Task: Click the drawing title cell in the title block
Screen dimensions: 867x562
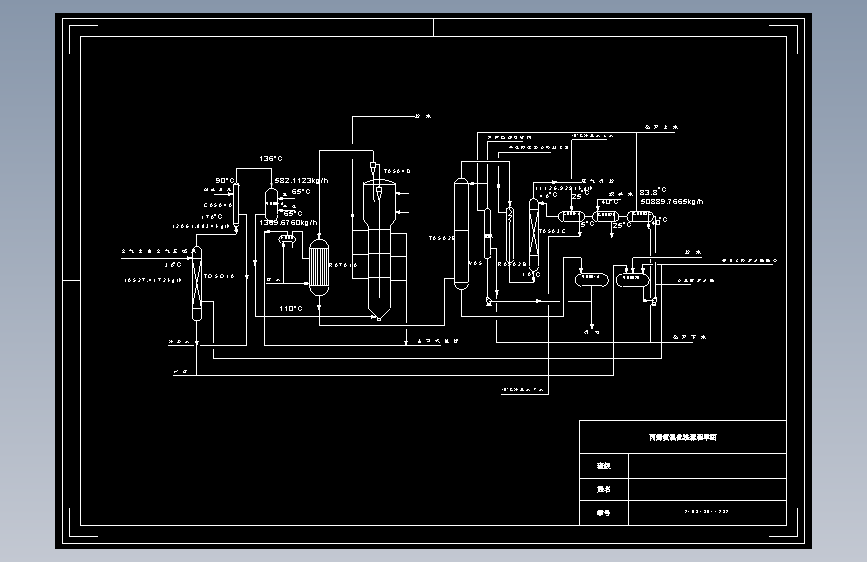Action: tap(683, 437)
